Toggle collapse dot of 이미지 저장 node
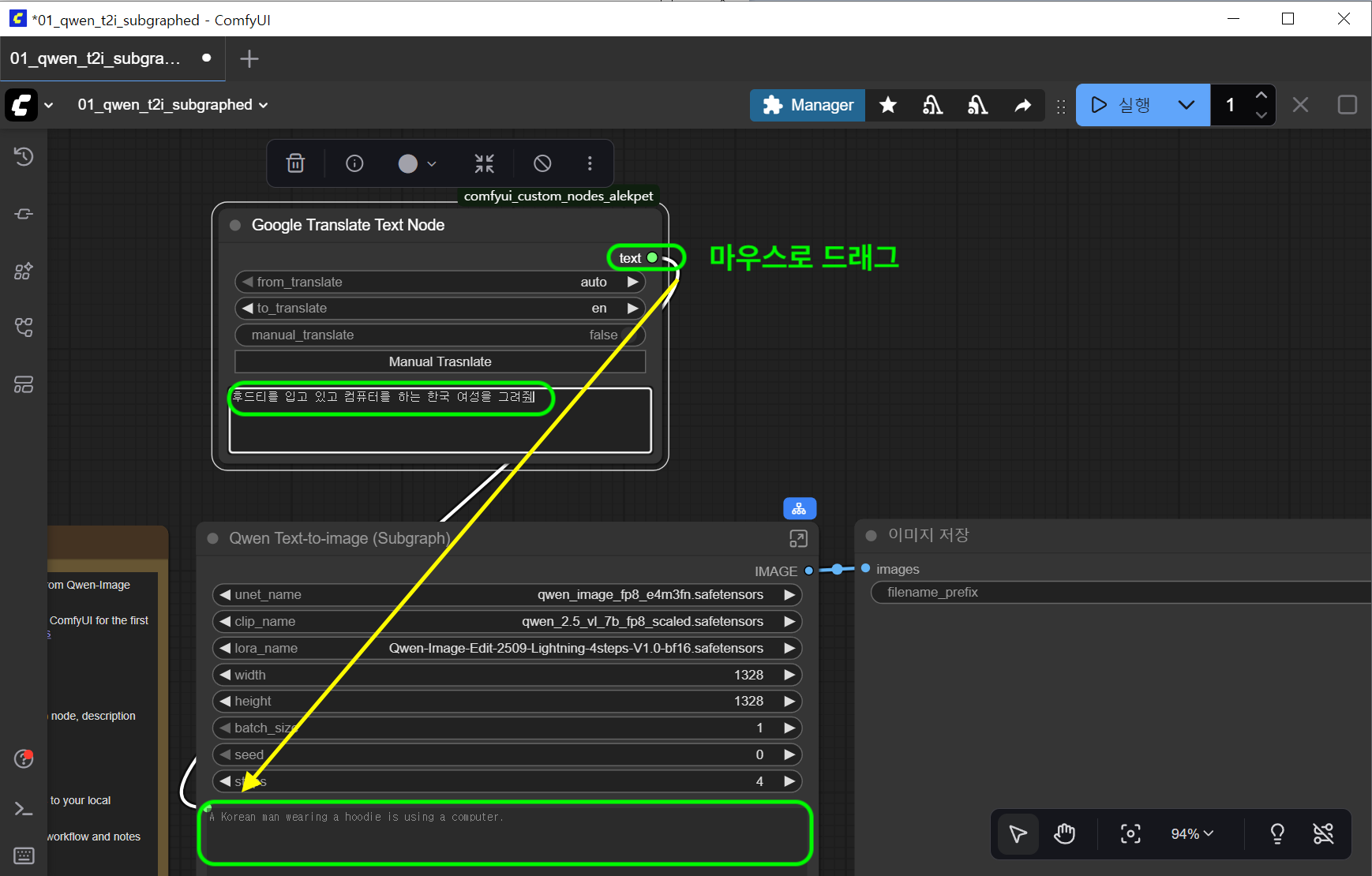Image resolution: width=1372 pixels, height=876 pixels. tap(872, 535)
